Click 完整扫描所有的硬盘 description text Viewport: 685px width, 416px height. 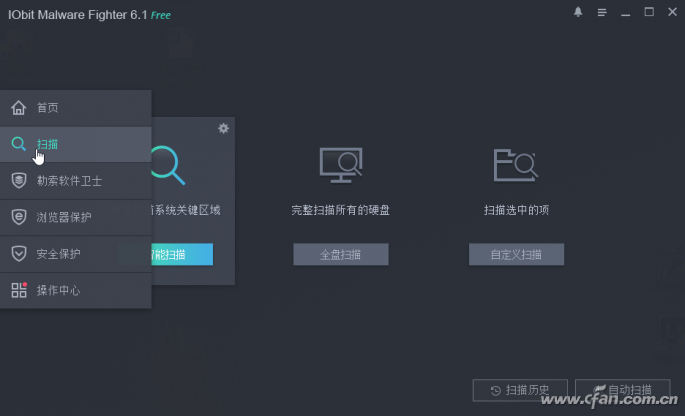[x=341, y=210]
